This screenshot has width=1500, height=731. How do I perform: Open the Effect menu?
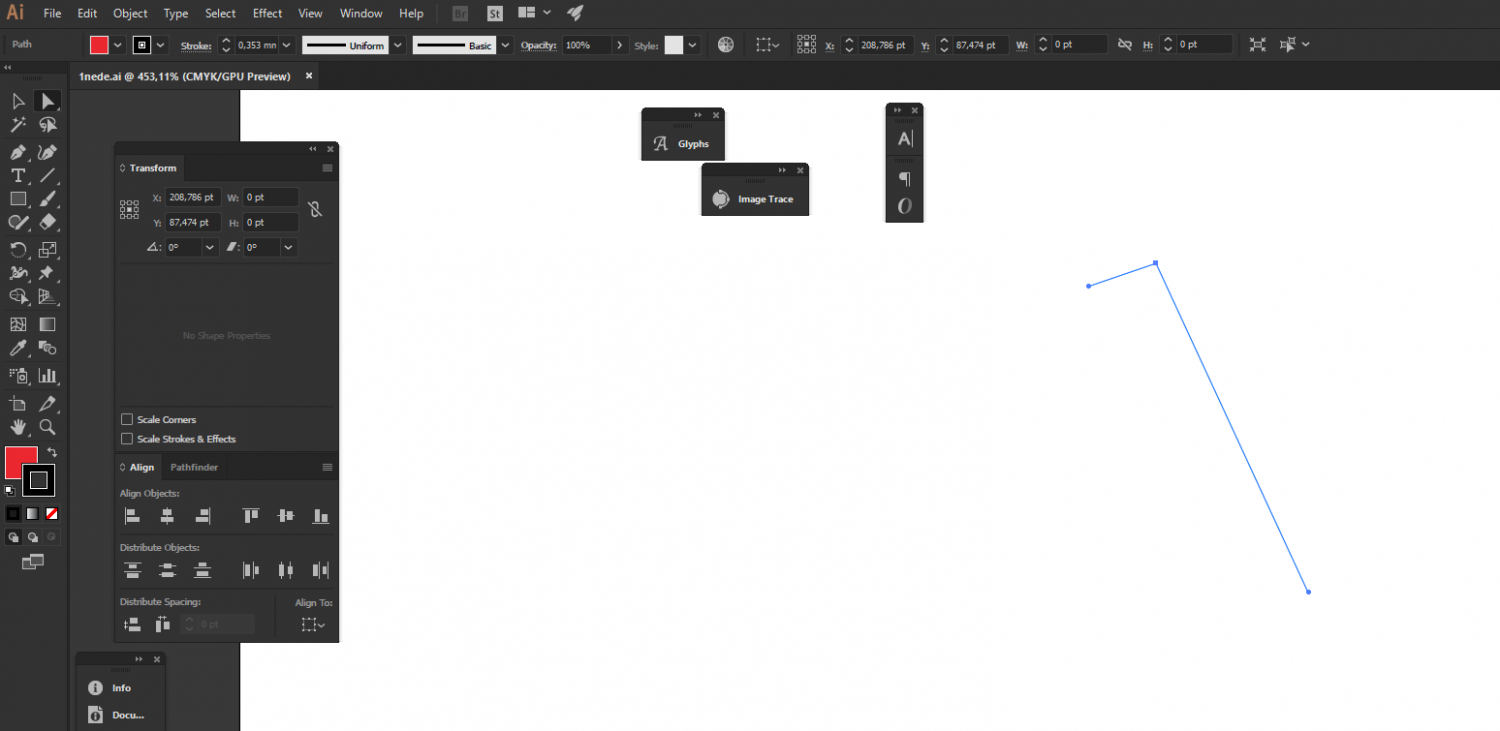267,13
